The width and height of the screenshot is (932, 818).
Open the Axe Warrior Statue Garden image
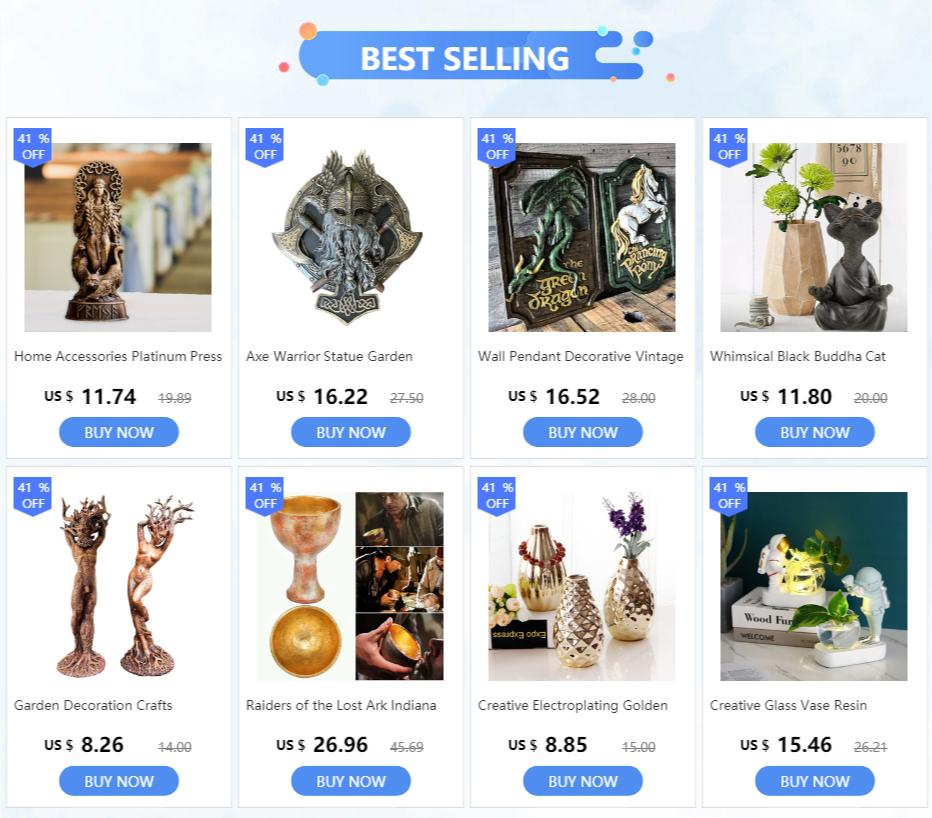coord(350,237)
